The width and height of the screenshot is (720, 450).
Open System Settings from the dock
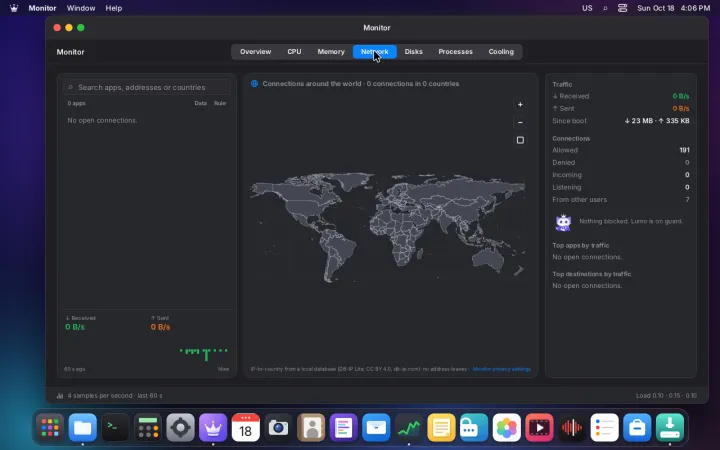(180, 428)
